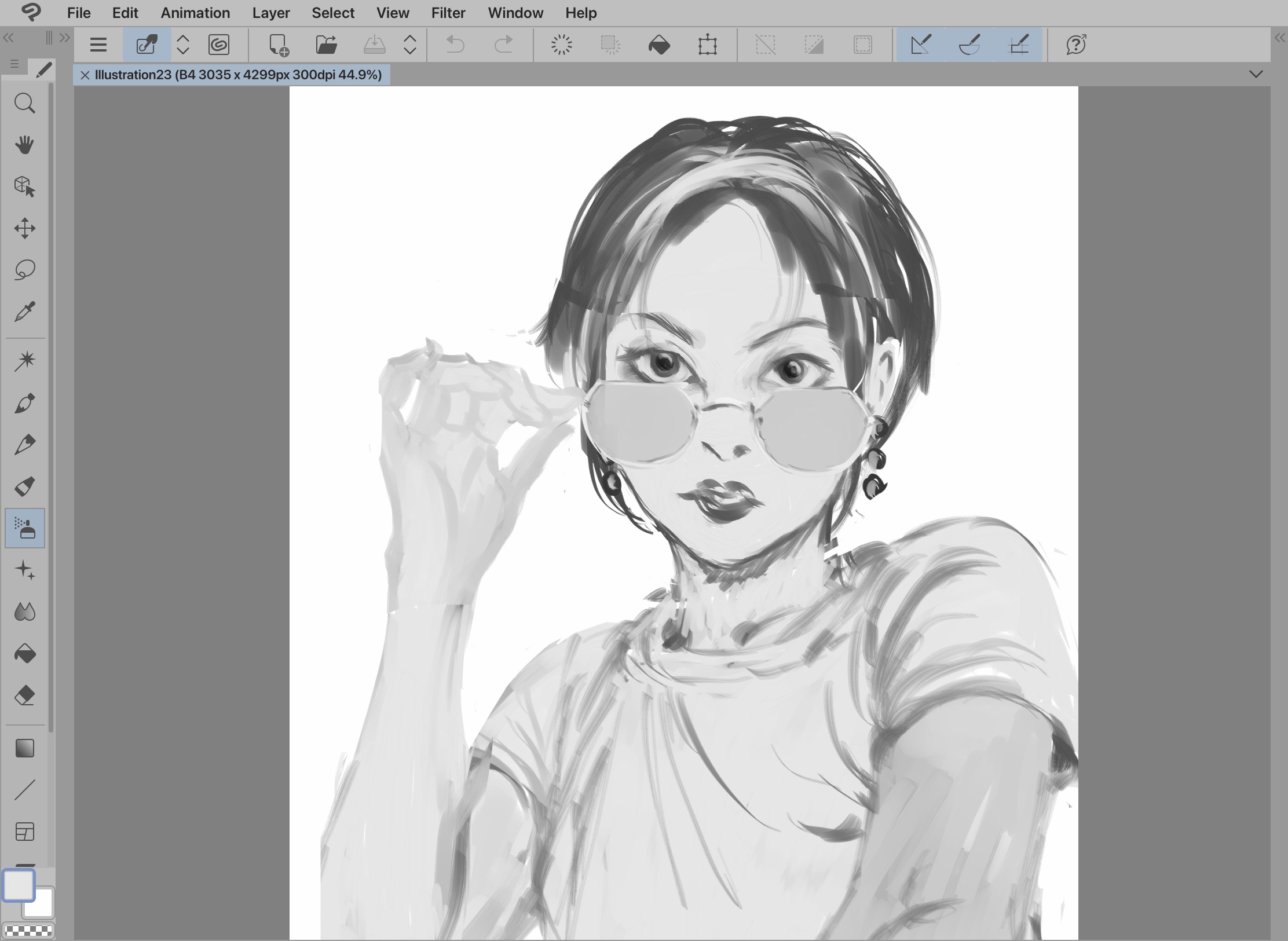Collapse the left palette dock double arrow
Screen dimensions: 1288x941
pos(8,38)
